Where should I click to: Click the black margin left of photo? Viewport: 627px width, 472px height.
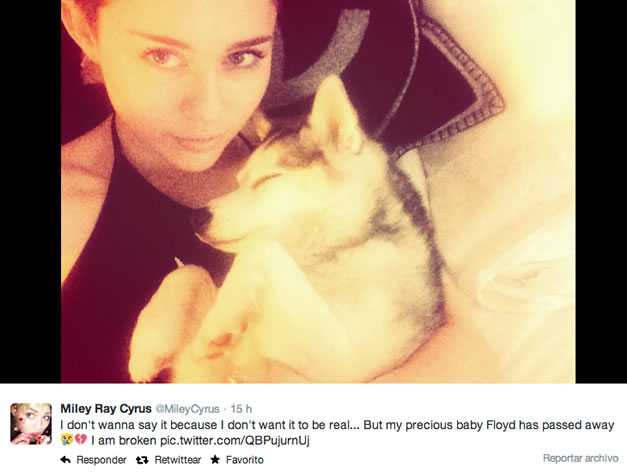point(30,191)
